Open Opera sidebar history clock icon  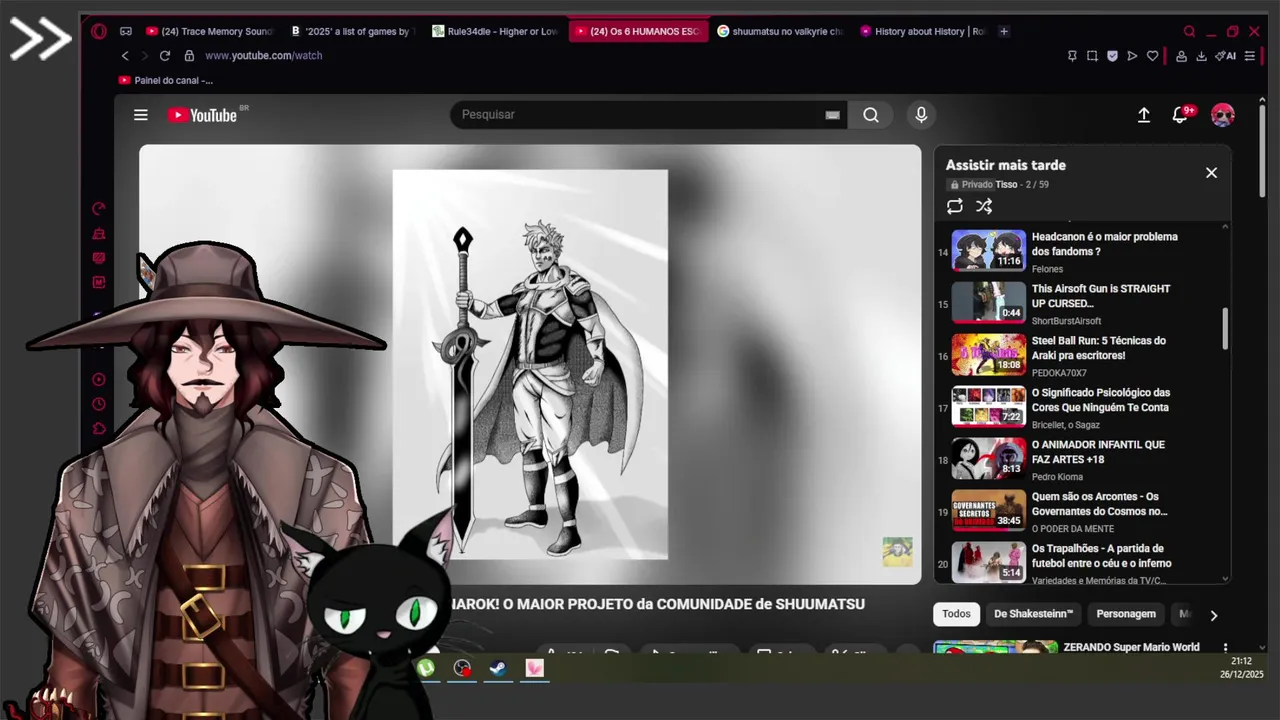(x=98, y=404)
